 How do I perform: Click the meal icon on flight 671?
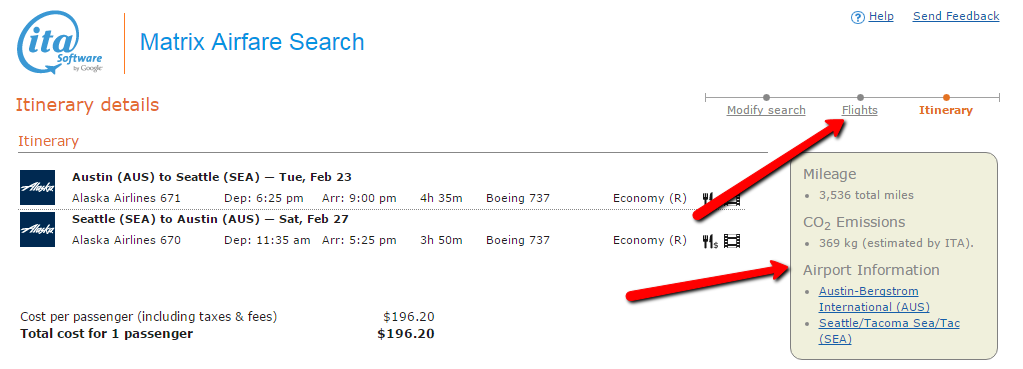click(x=707, y=198)
